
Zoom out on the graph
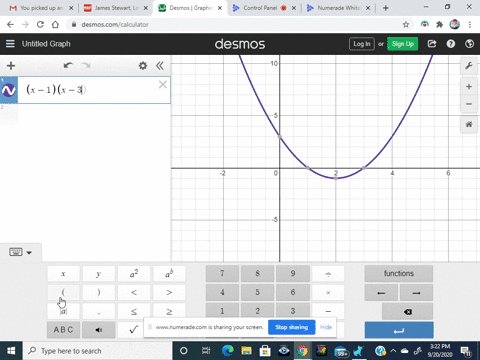click(x=469, y=104)
